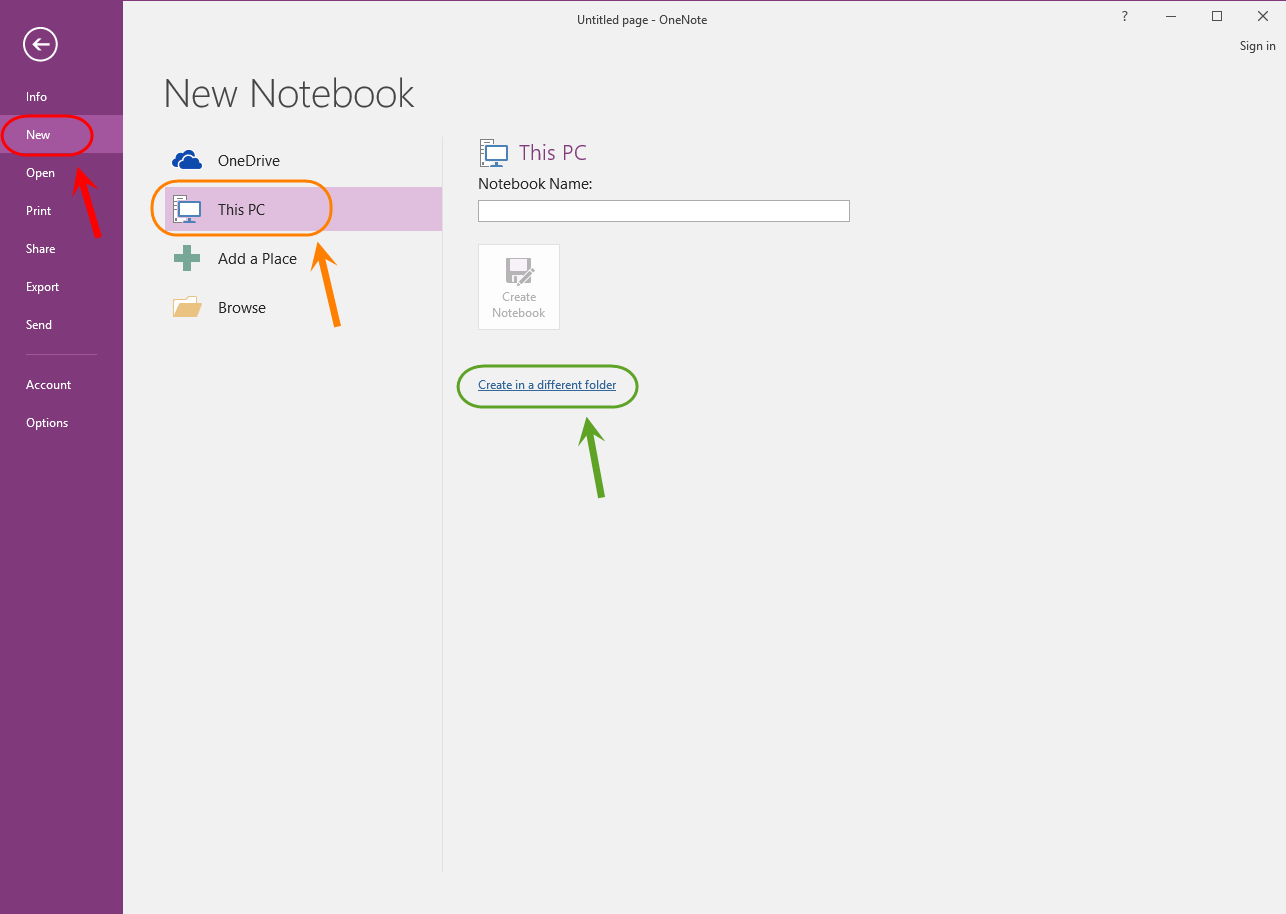Minimize the OneNote window
This screenshot has width=1286, height=914.
tap(1171, 16)
